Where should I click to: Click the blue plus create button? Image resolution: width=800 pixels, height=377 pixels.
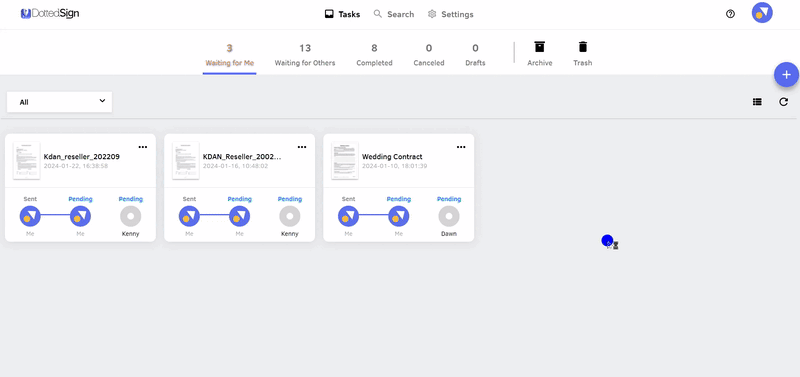tap(786, 75)
